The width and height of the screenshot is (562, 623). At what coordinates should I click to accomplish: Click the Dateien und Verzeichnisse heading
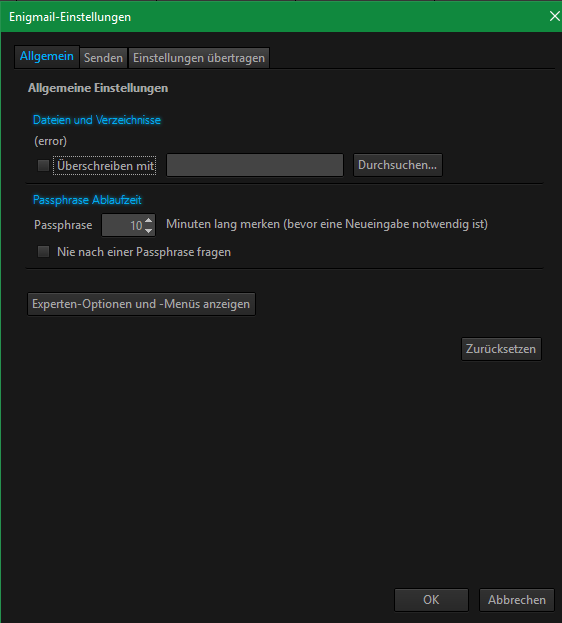97,120
